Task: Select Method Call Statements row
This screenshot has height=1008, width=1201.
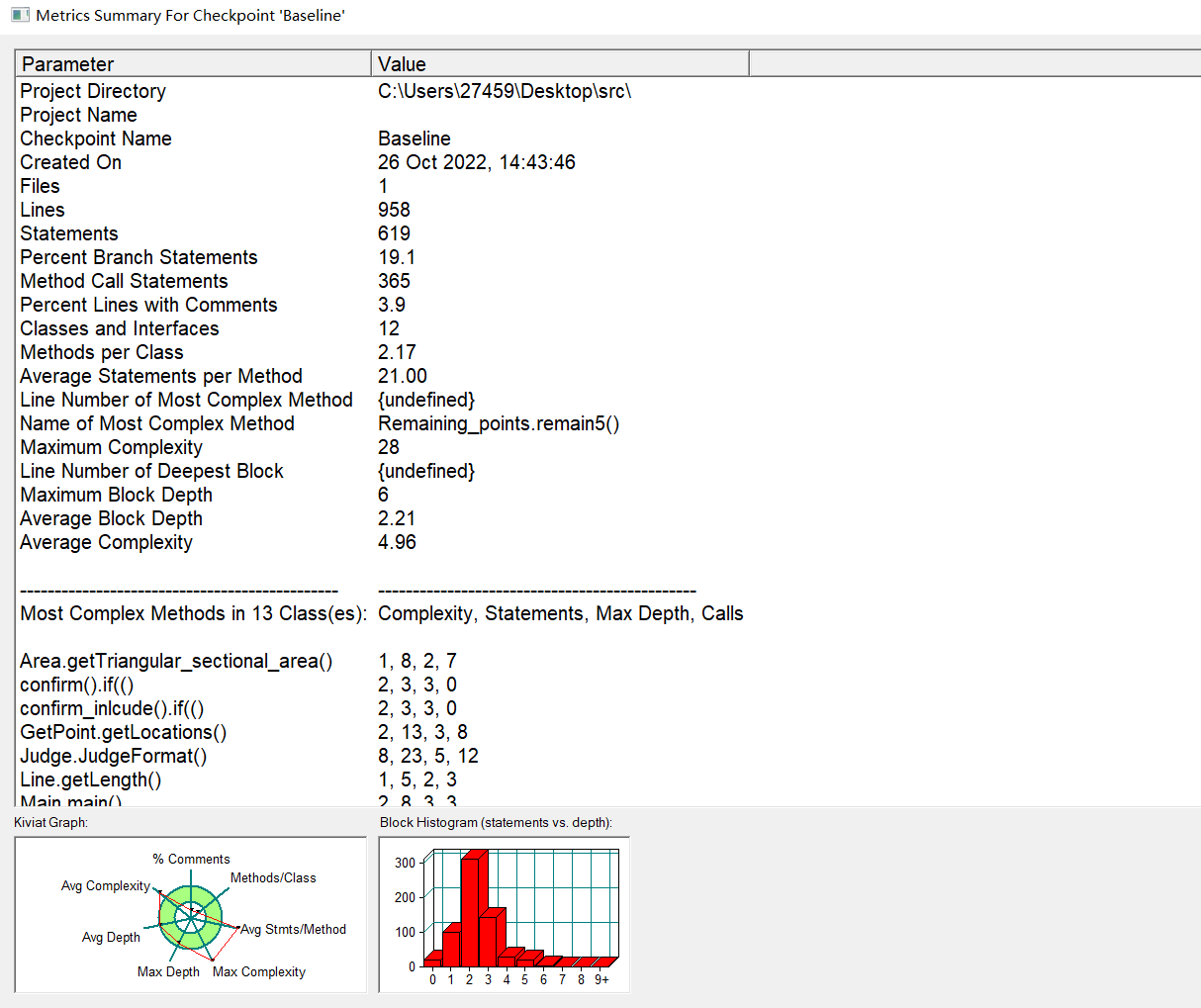Action: pyautogui.click(x=124, y=281)
